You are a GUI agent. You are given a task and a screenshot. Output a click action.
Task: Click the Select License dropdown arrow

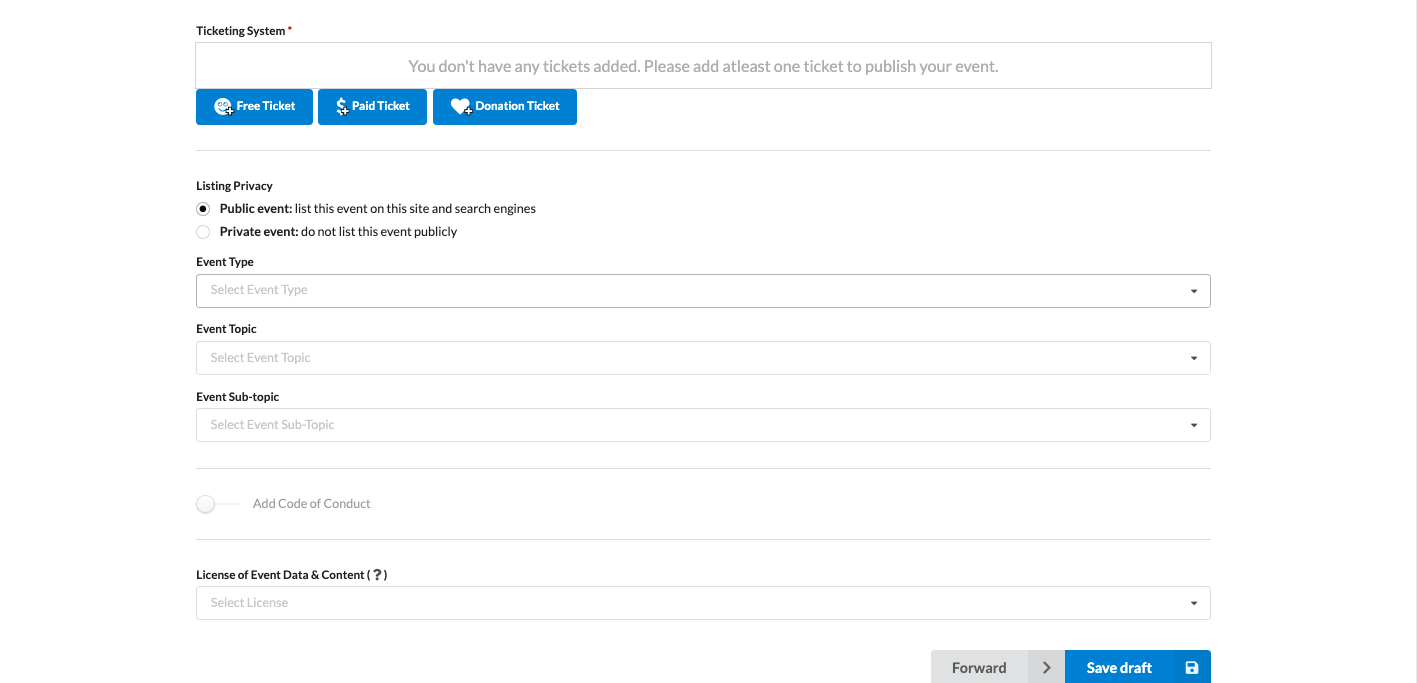point(1194,603)
